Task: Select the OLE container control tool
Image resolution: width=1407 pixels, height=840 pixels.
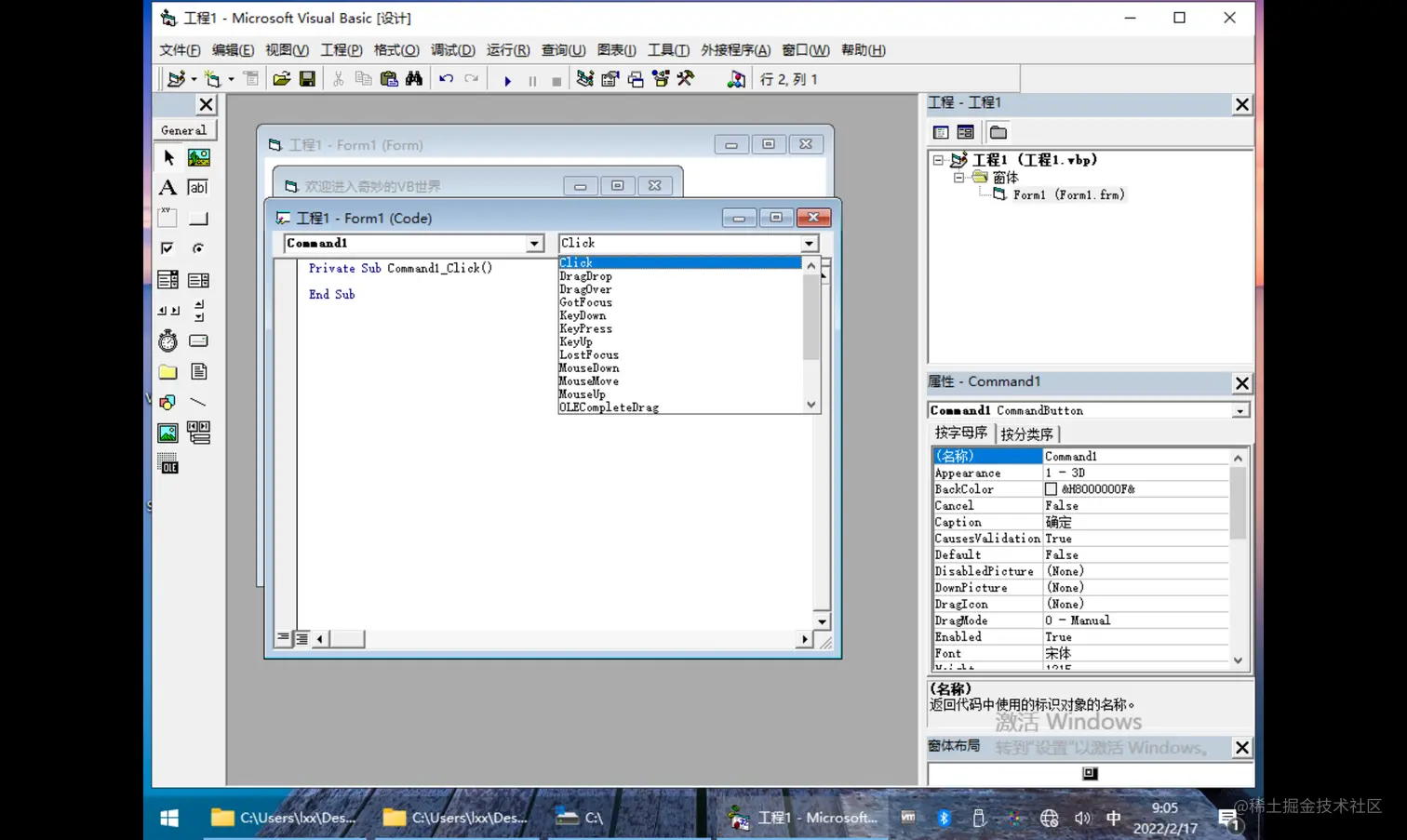Action: tap(167, 463)
